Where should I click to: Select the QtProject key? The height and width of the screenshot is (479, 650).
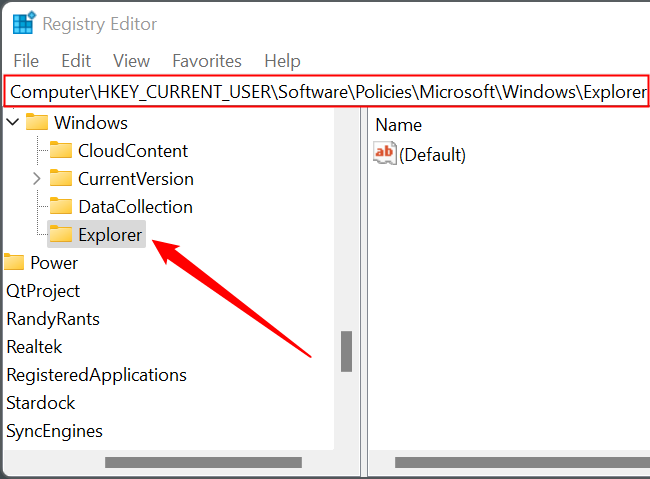(x=43, y=291)
